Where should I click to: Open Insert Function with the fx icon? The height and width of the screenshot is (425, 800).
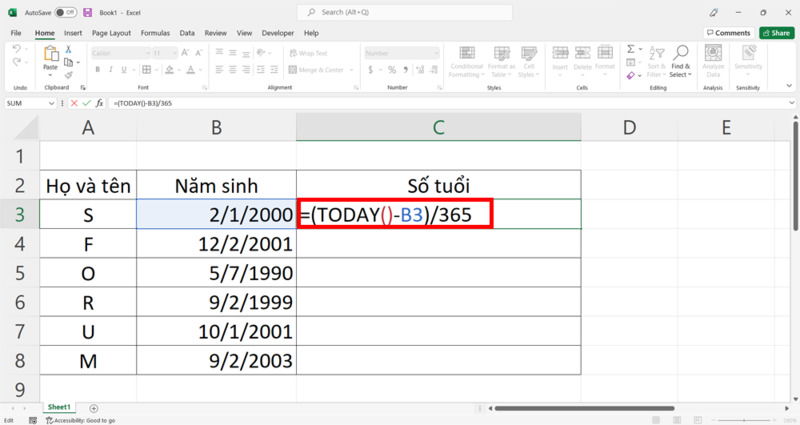(x=99, y=103)
